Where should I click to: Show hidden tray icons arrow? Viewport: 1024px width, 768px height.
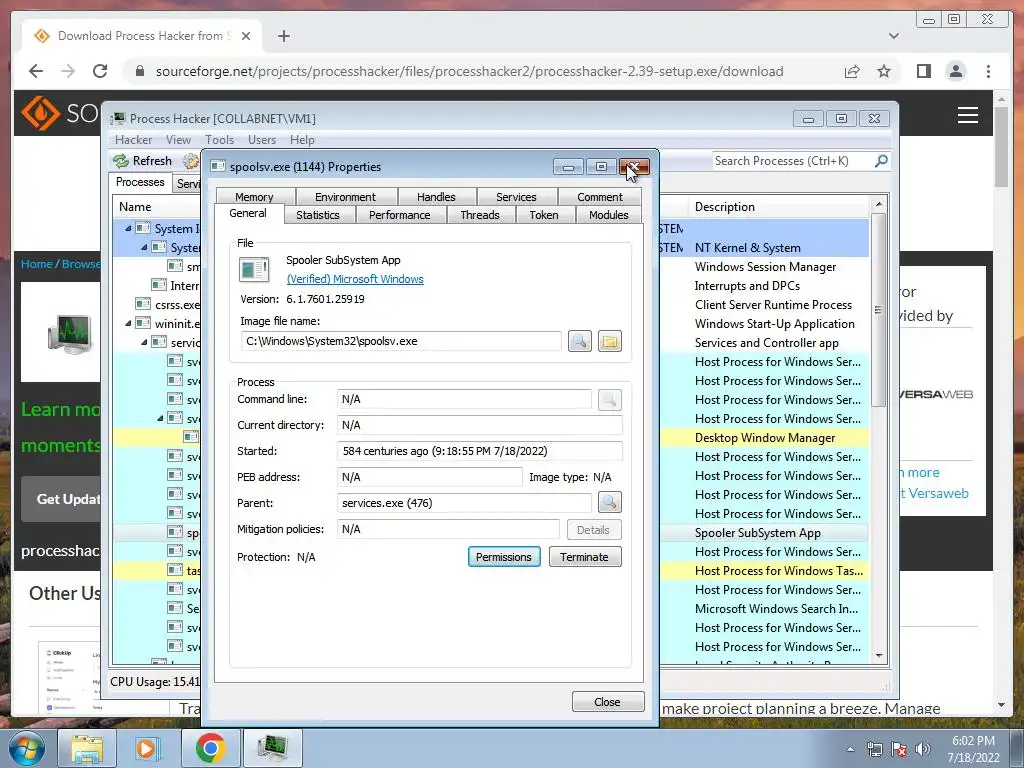click(x=850, y=749)
